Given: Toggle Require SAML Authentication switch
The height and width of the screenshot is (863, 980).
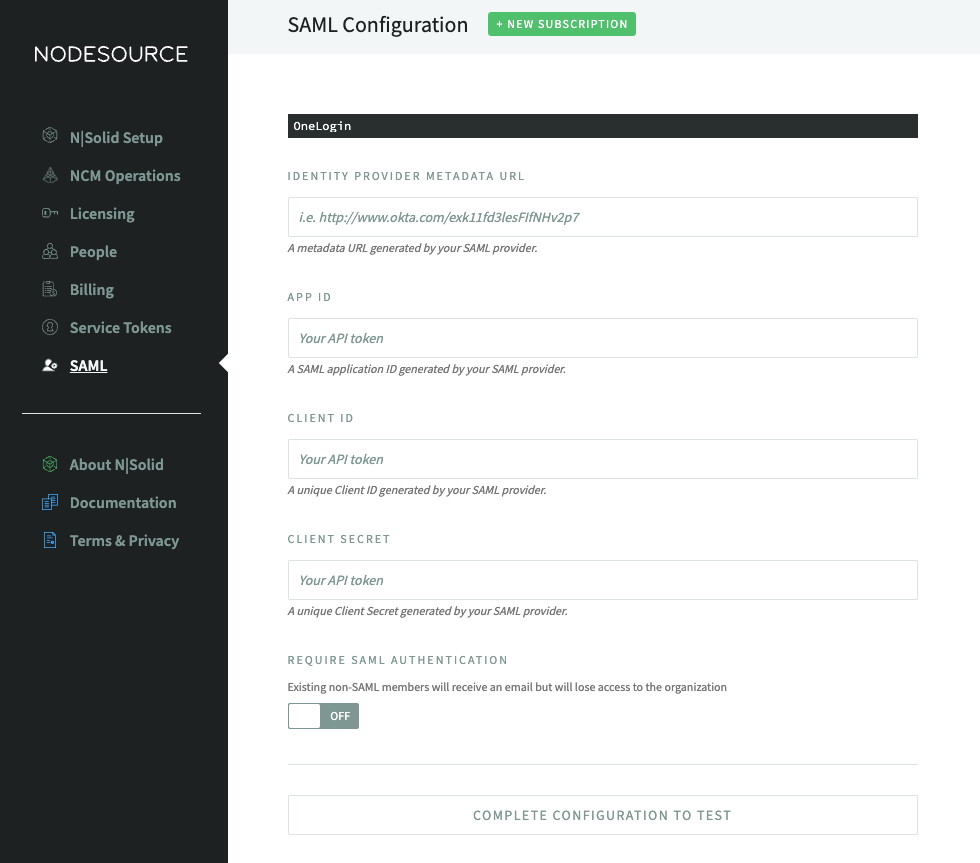Looking at the screenshot, I should point(323,716).
